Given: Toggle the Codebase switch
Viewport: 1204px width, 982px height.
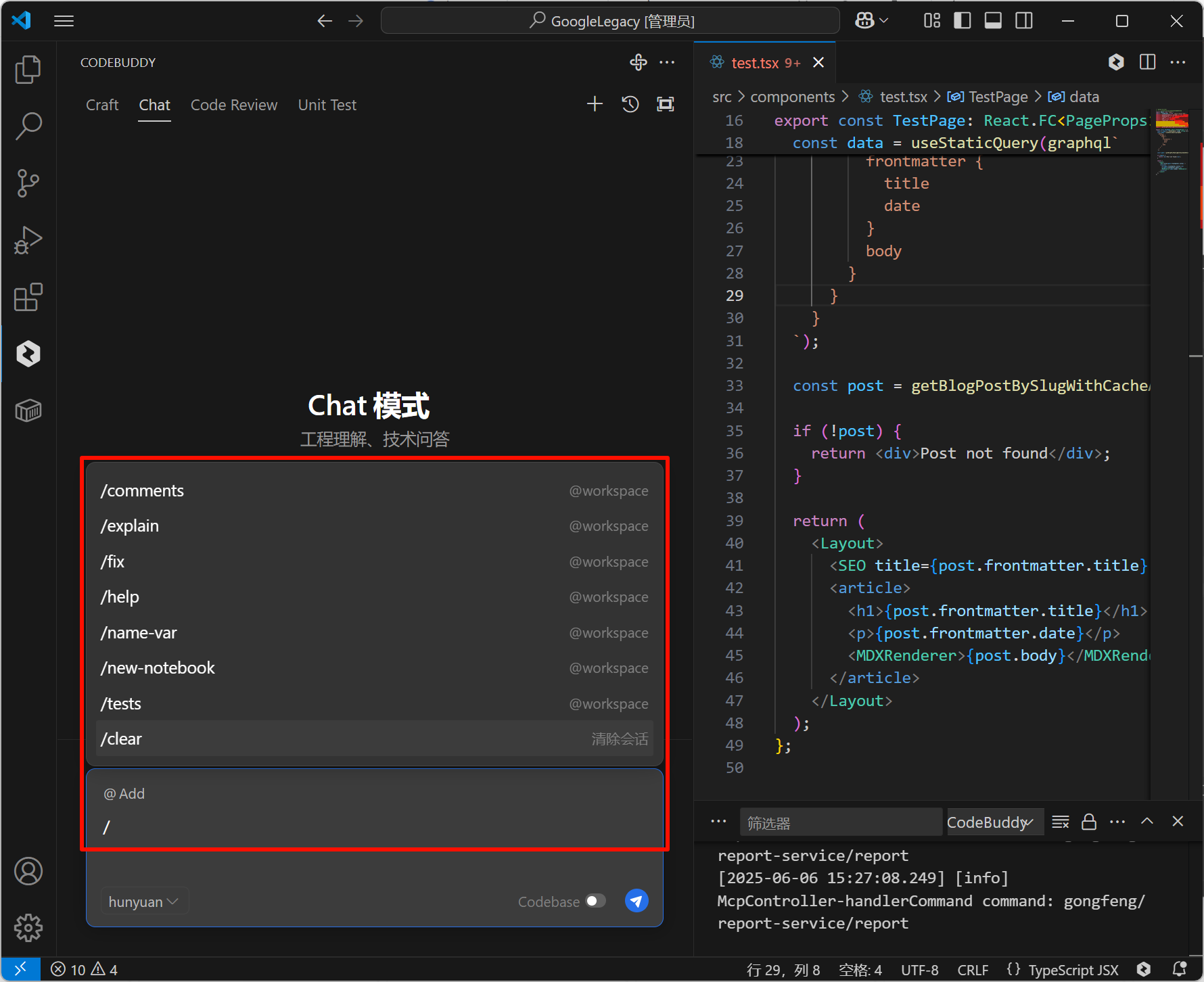Looking at the screenshot, I should (x=595, y=901).
